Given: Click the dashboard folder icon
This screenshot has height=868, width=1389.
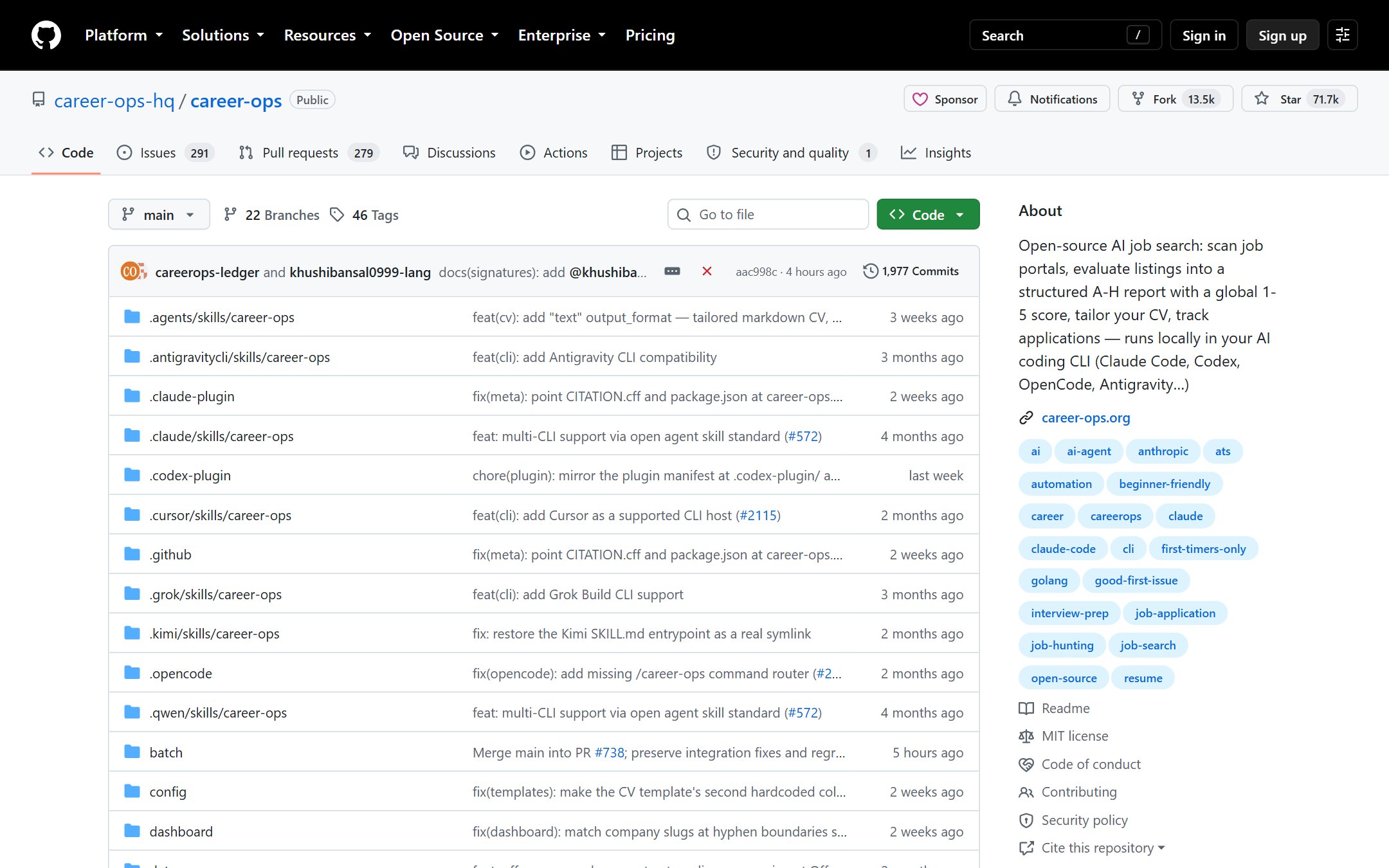Looking at the screenshot, I should tap(132, 831).
